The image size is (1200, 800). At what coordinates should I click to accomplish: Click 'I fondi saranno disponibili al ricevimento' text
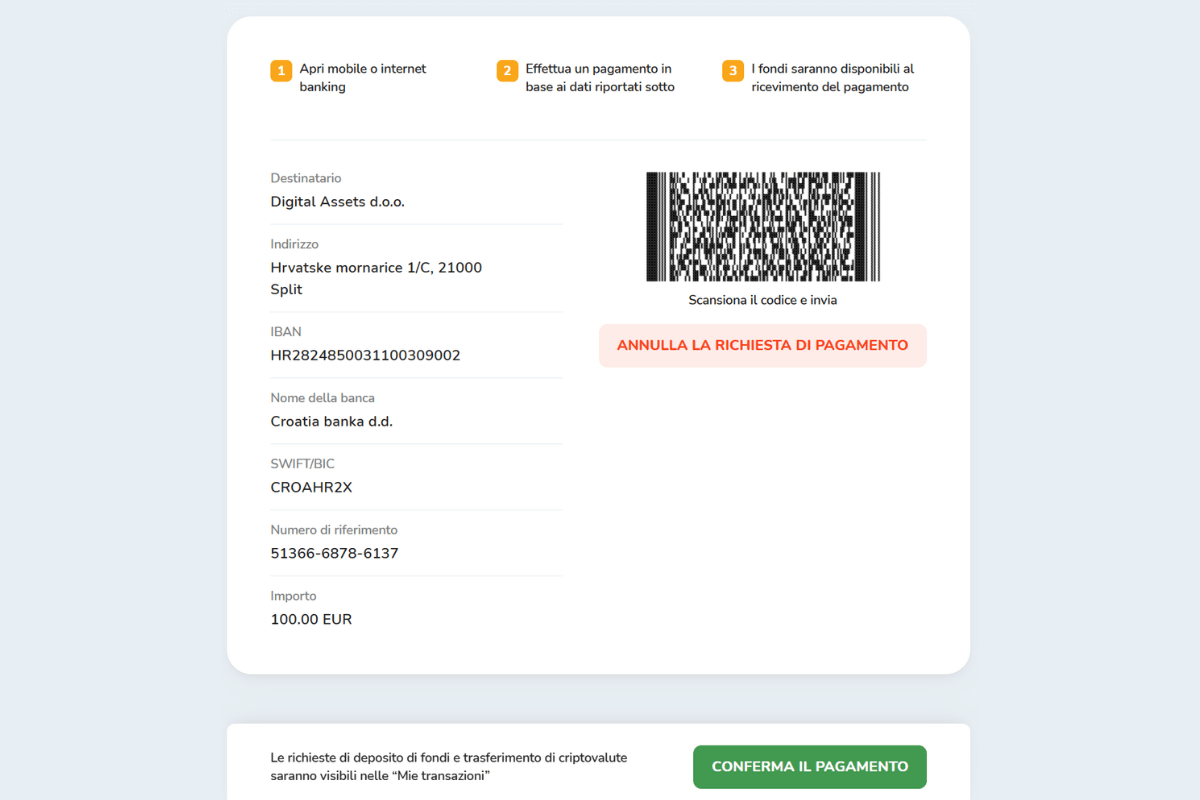(x=832, y=78)
